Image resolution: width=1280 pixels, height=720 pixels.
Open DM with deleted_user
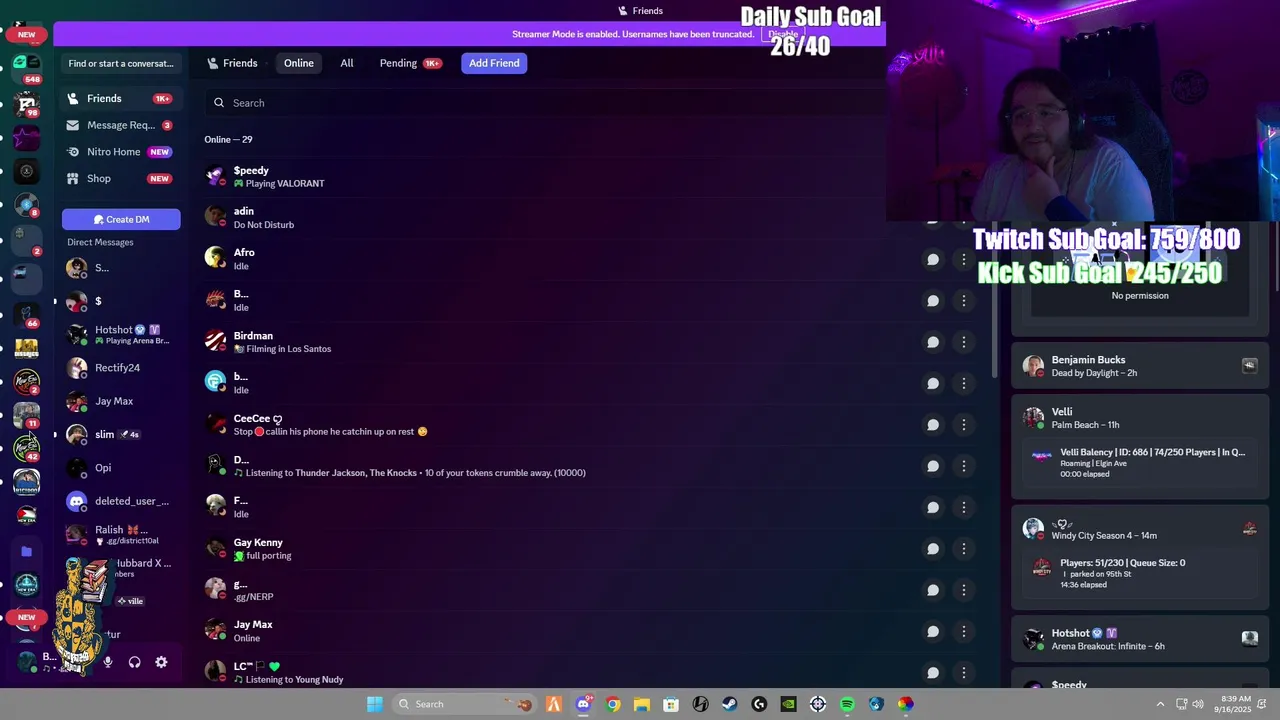click(x=121, y=501)
